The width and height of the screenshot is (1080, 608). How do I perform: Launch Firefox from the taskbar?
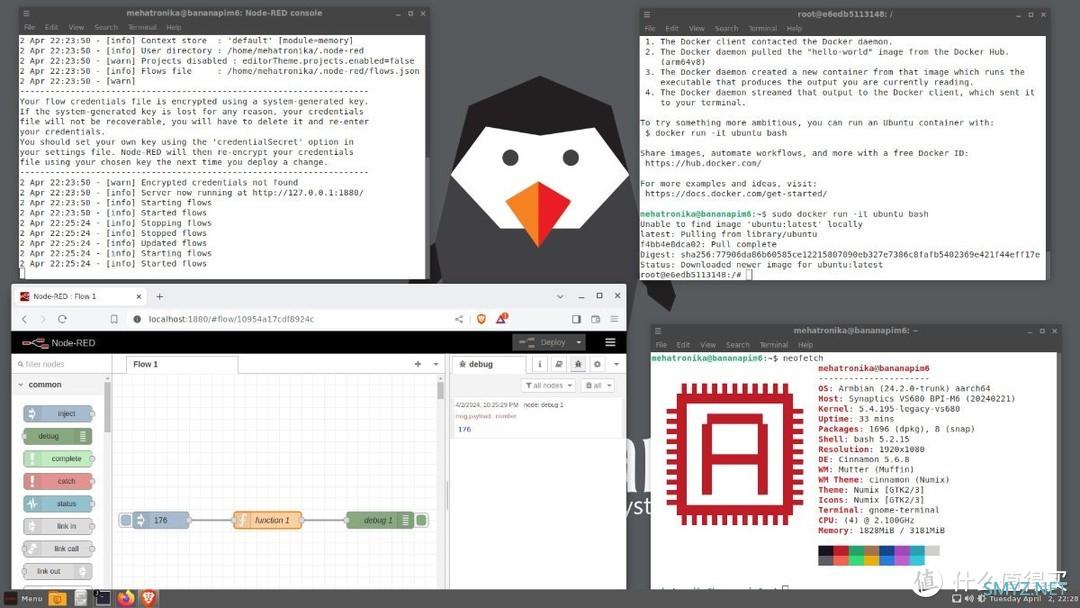(125, 598)
